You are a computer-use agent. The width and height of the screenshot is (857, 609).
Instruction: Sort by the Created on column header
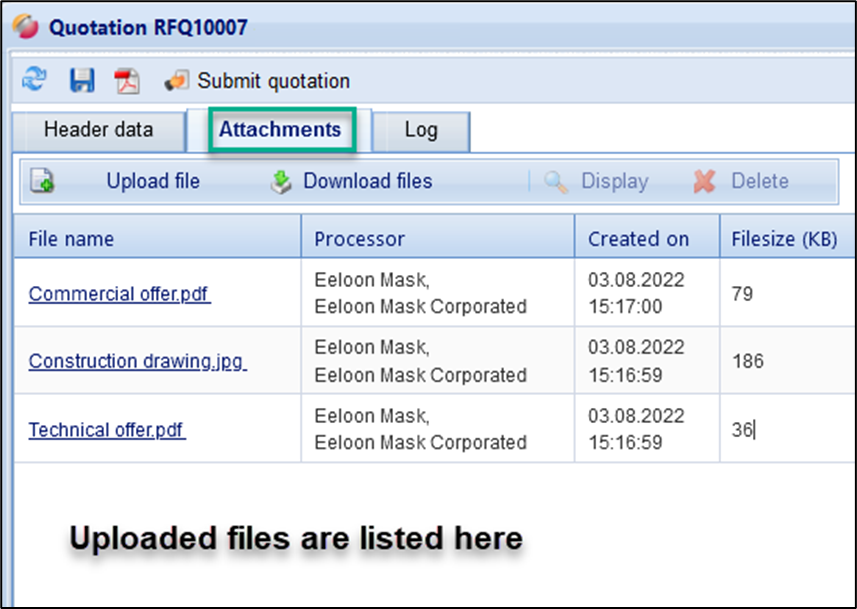pyautogui.click(x=638, y=239)
